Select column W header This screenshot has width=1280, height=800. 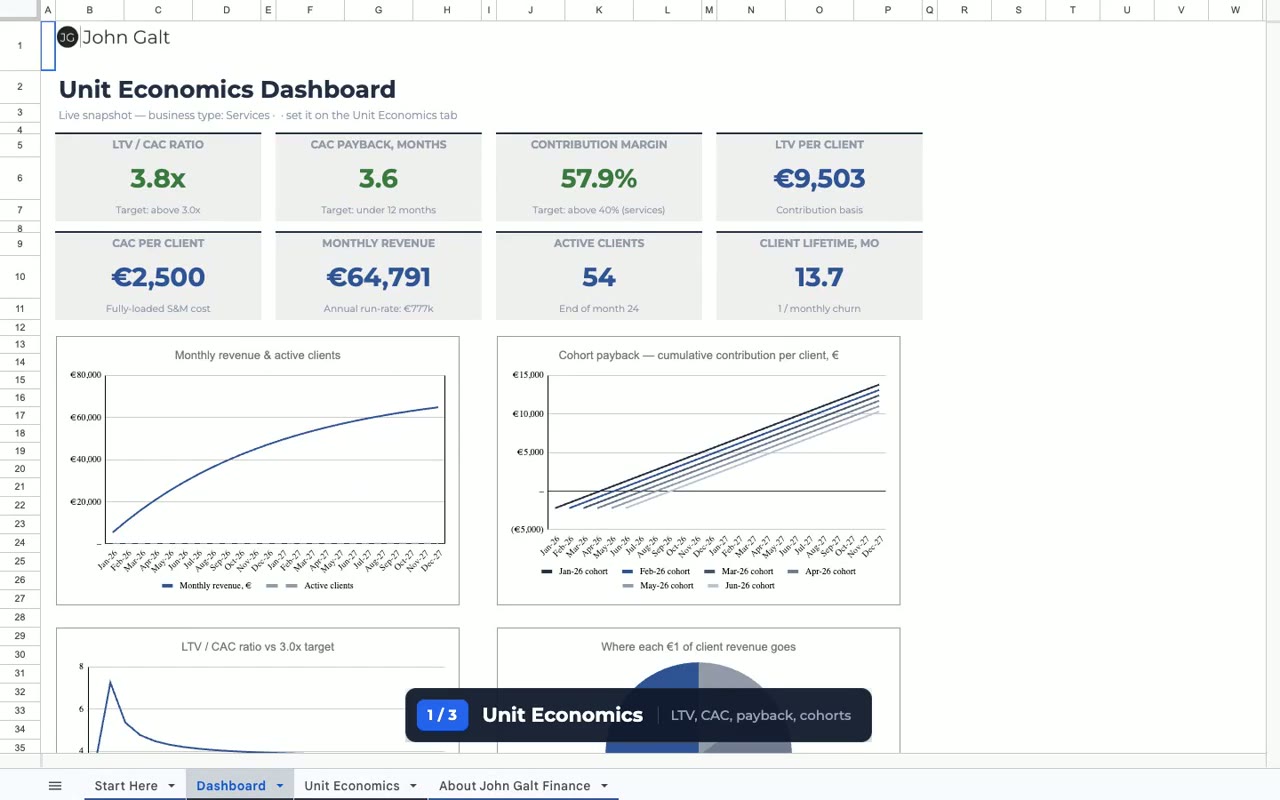point(1235,10)
